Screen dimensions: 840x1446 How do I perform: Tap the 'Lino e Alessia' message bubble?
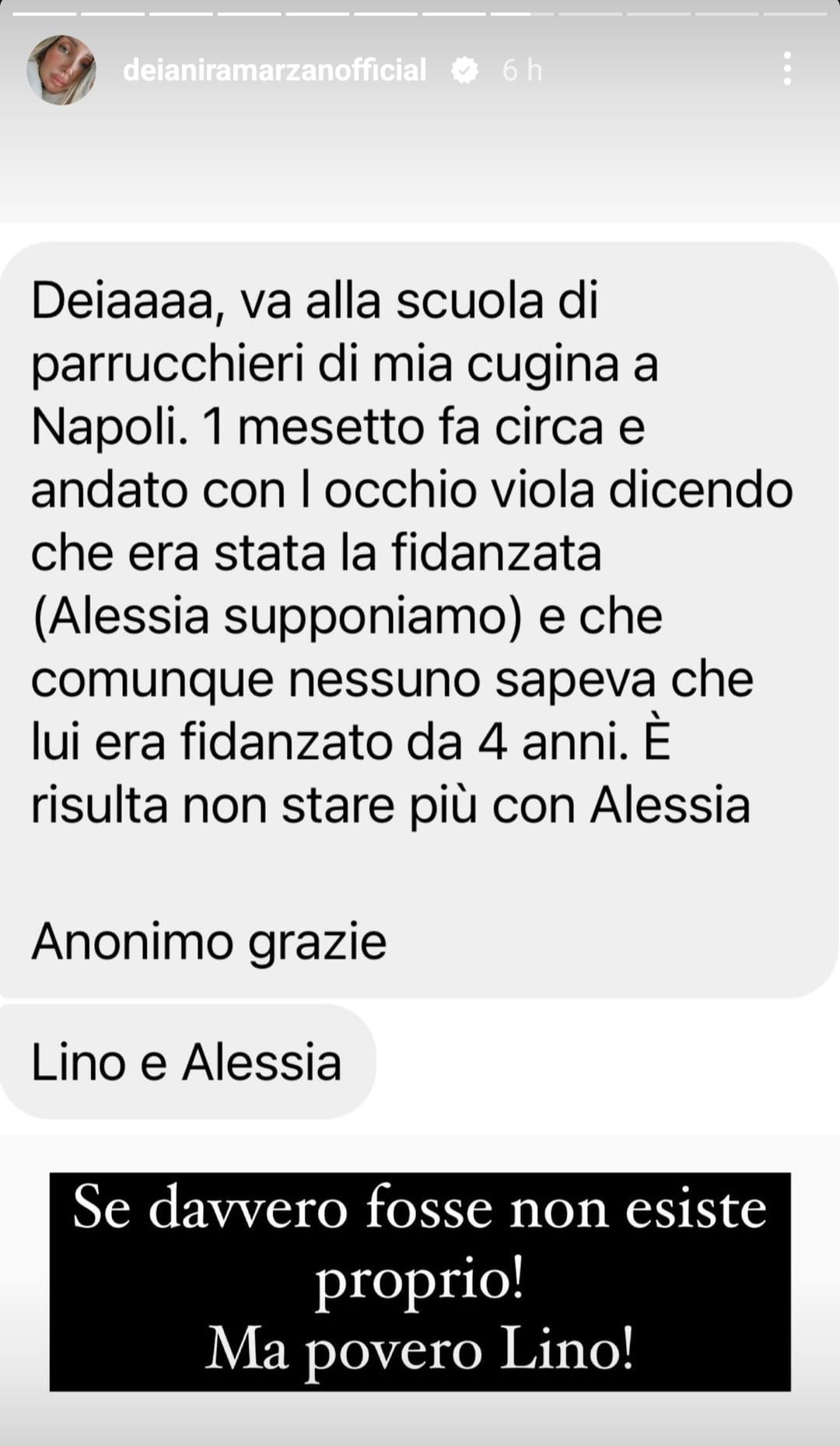coord(187,1062)
